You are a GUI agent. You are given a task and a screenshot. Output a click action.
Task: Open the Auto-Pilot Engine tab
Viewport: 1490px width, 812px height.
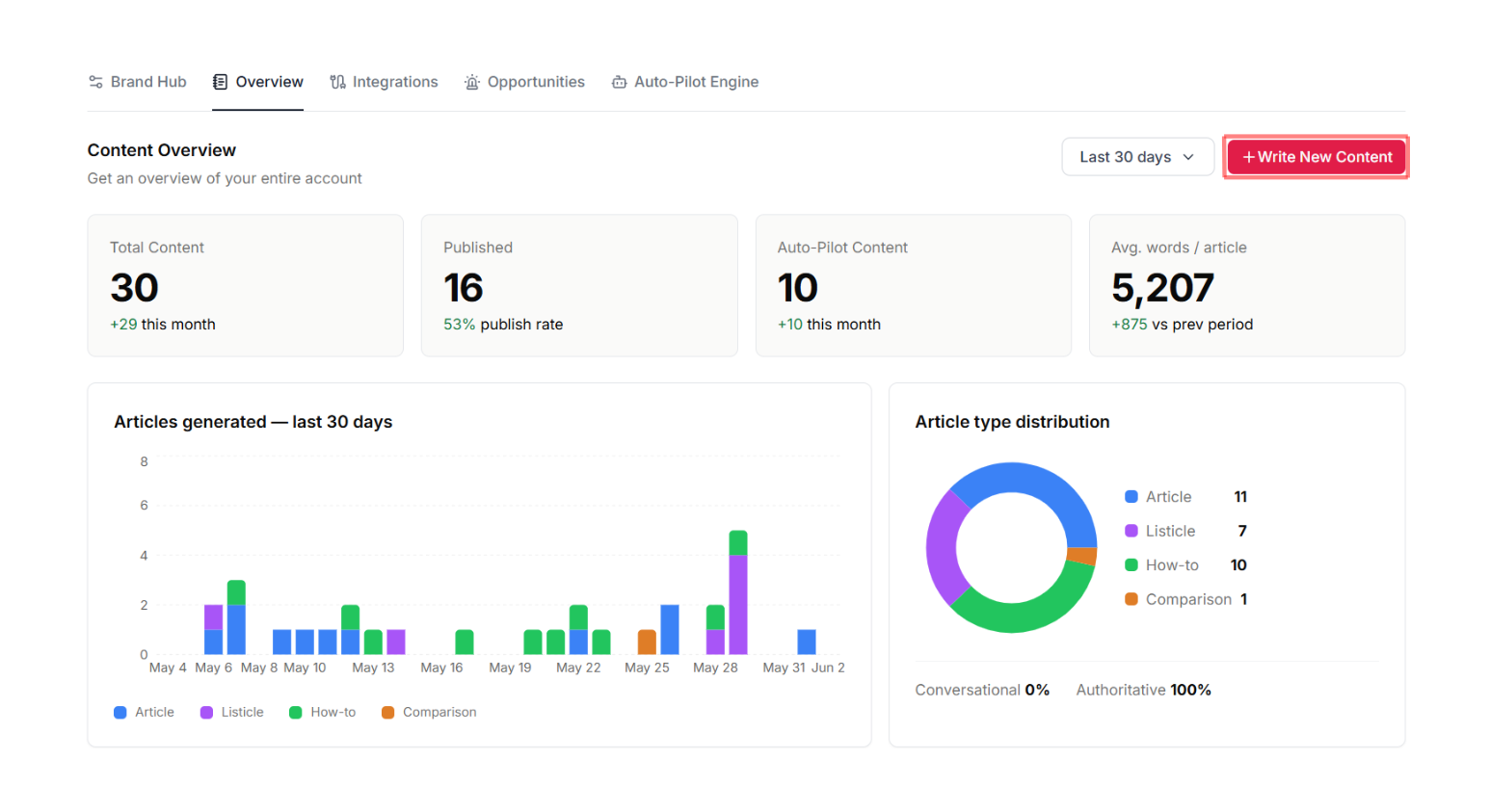[685, 82]
